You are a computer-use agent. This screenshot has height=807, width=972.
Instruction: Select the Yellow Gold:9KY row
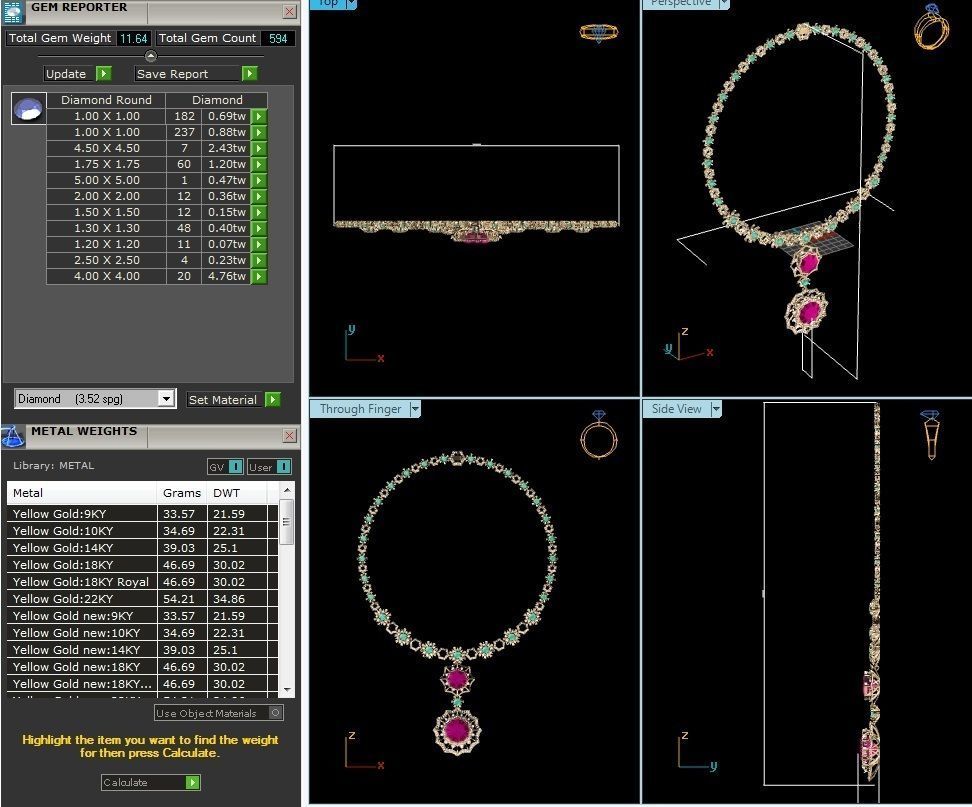[x=143, y=514]
